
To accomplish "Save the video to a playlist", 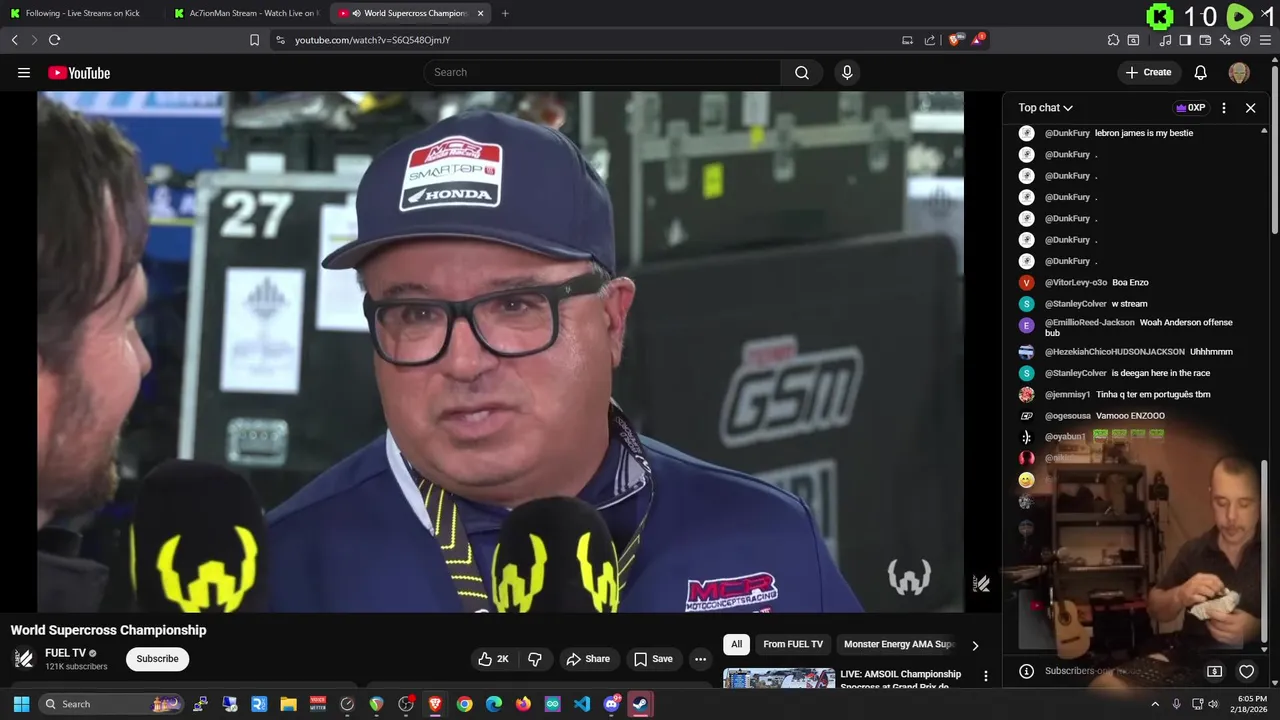I will coord(652,659).
